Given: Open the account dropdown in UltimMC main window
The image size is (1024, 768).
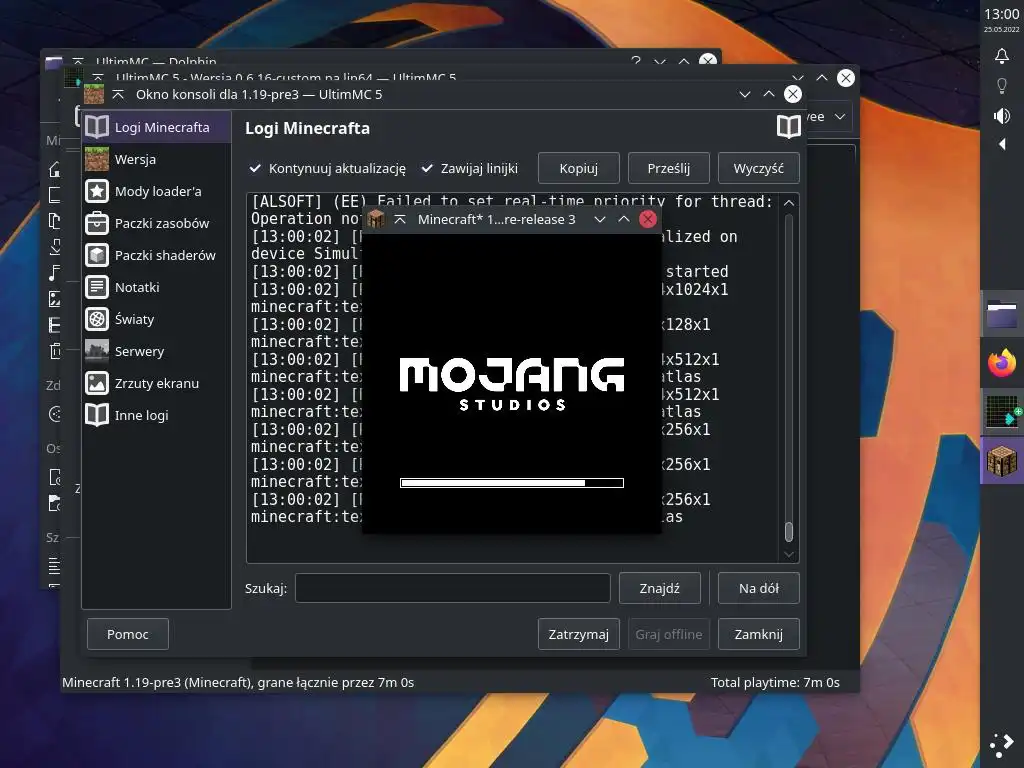Looking at the screenshot, I should pyautogui.click(x=829, y=117).
